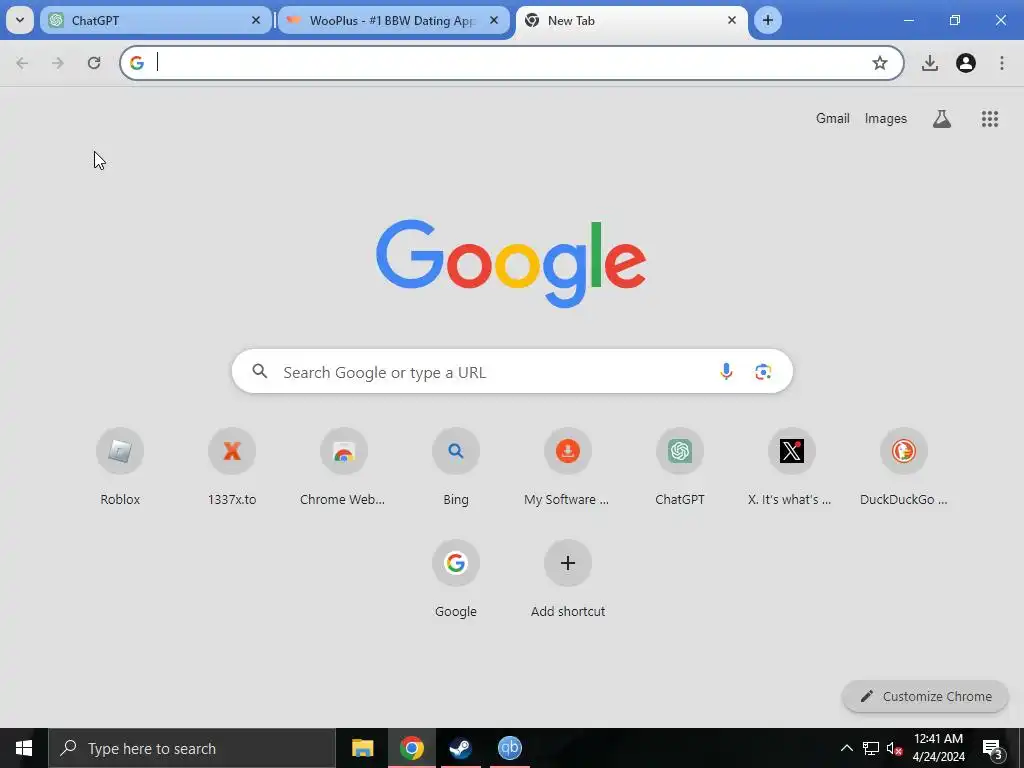Click the Chrome taskbar icon
Viewport: 1024px width, 768px height.
(x=411, y=748)
